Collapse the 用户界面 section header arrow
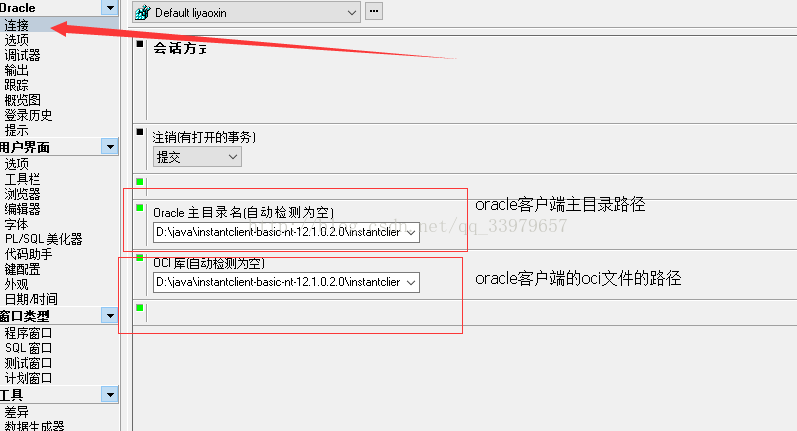 tap(110, 147)
